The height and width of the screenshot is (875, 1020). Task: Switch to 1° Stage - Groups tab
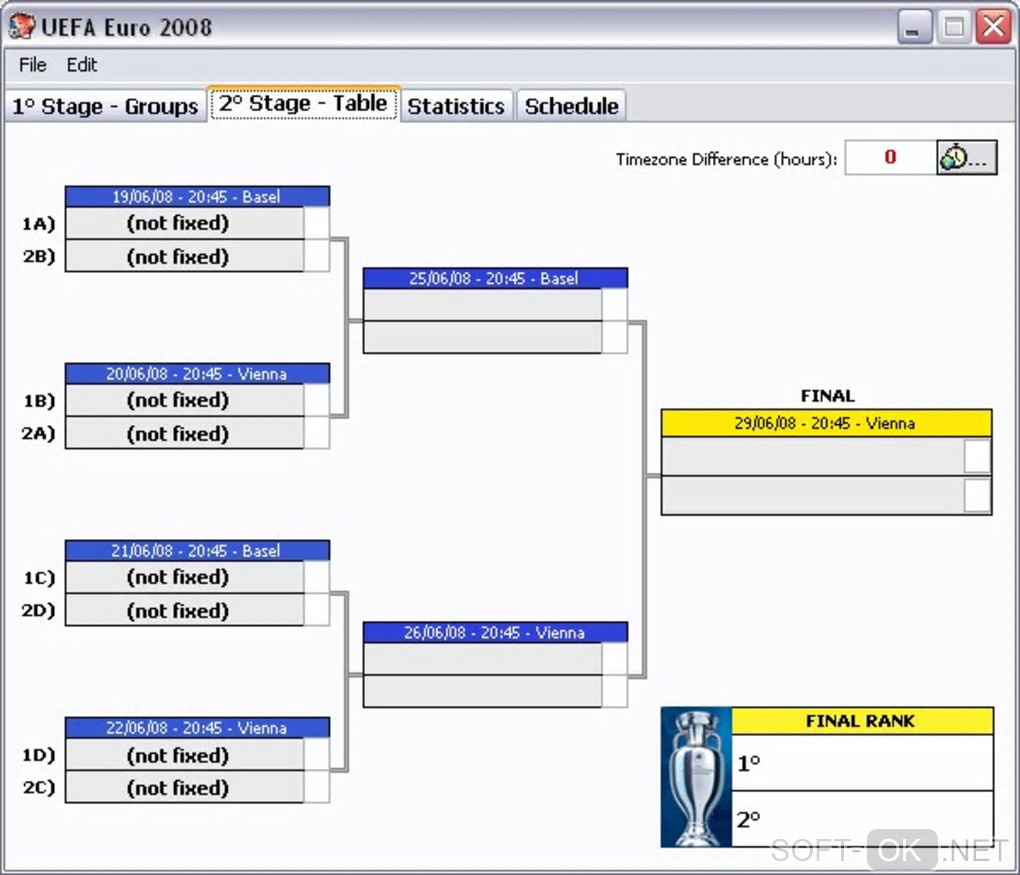[x=105, y=105]
